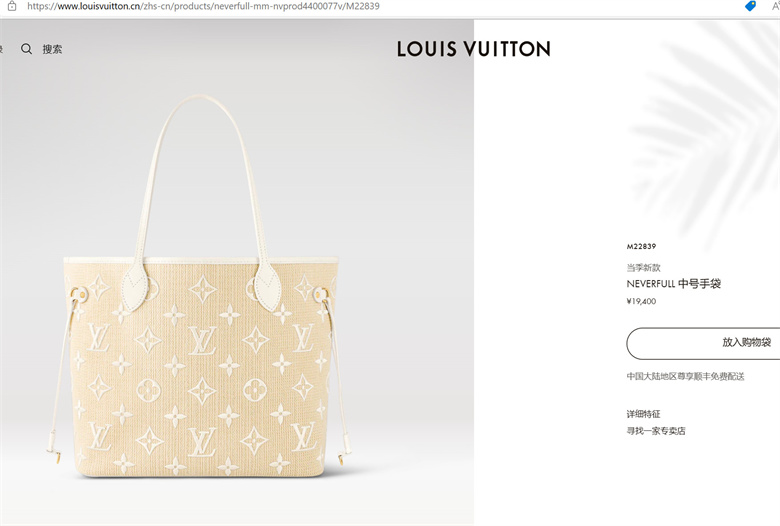Screen dimensions: 780x526
Task: Click the magnifying glass search icon
Action: point(26,49)
